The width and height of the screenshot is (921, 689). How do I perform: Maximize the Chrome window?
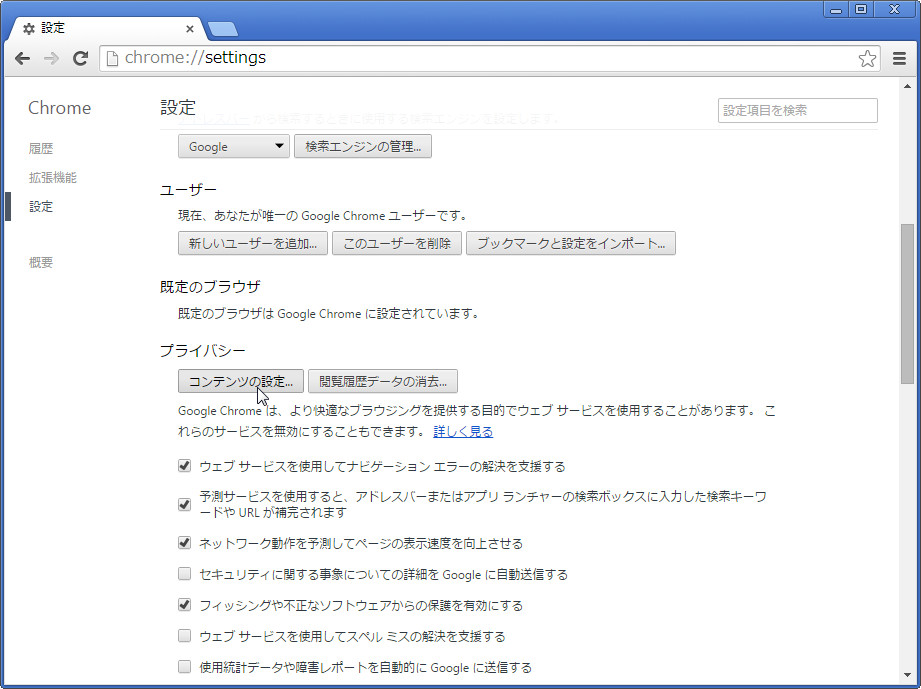[861, 9]
